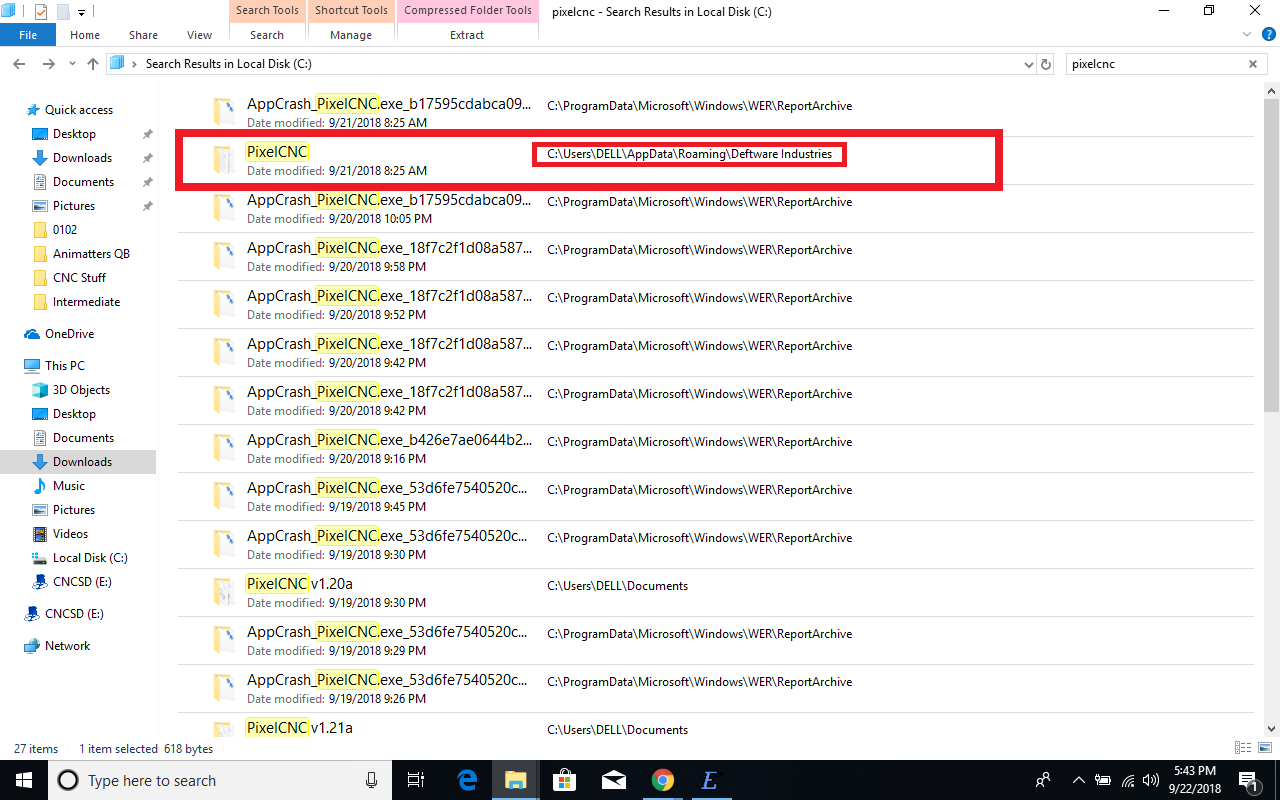
Task: Open Intermediate folder in sidebar
Action: coord(86,302)
